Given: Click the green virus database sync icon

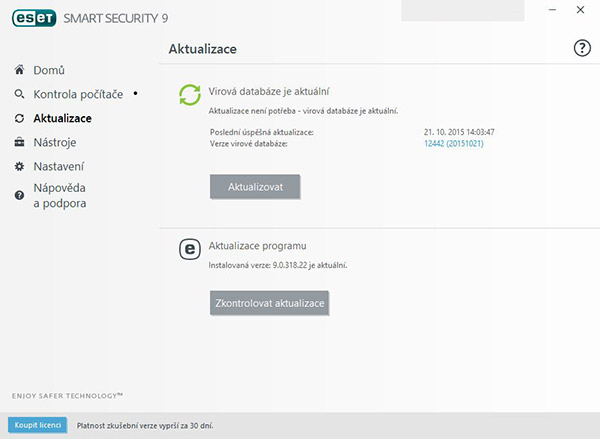Looking at the screenshot, I should 190,95.
